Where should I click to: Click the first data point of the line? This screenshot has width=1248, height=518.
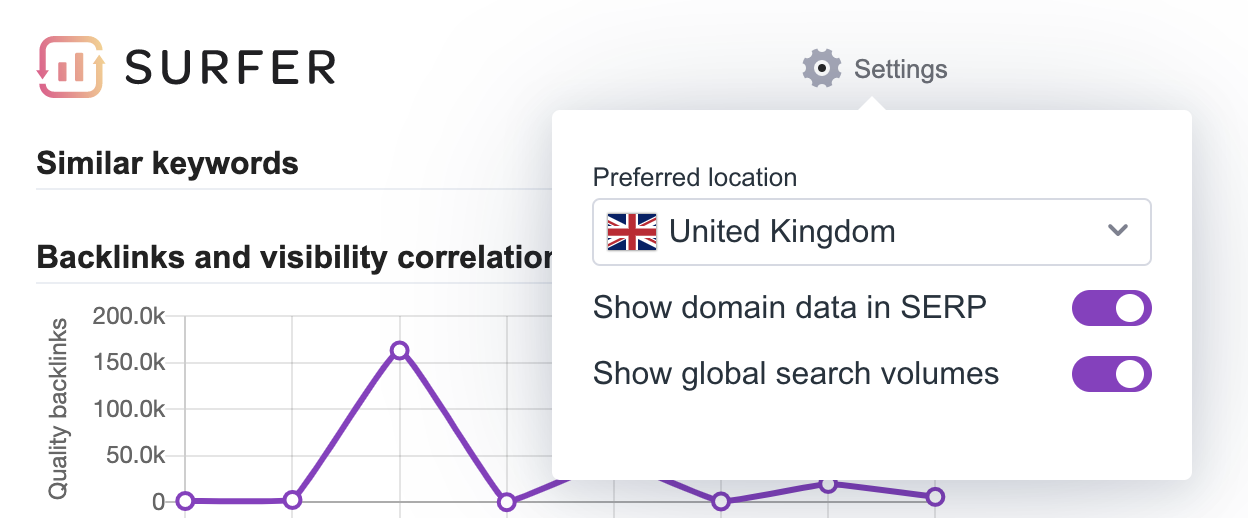185,501
